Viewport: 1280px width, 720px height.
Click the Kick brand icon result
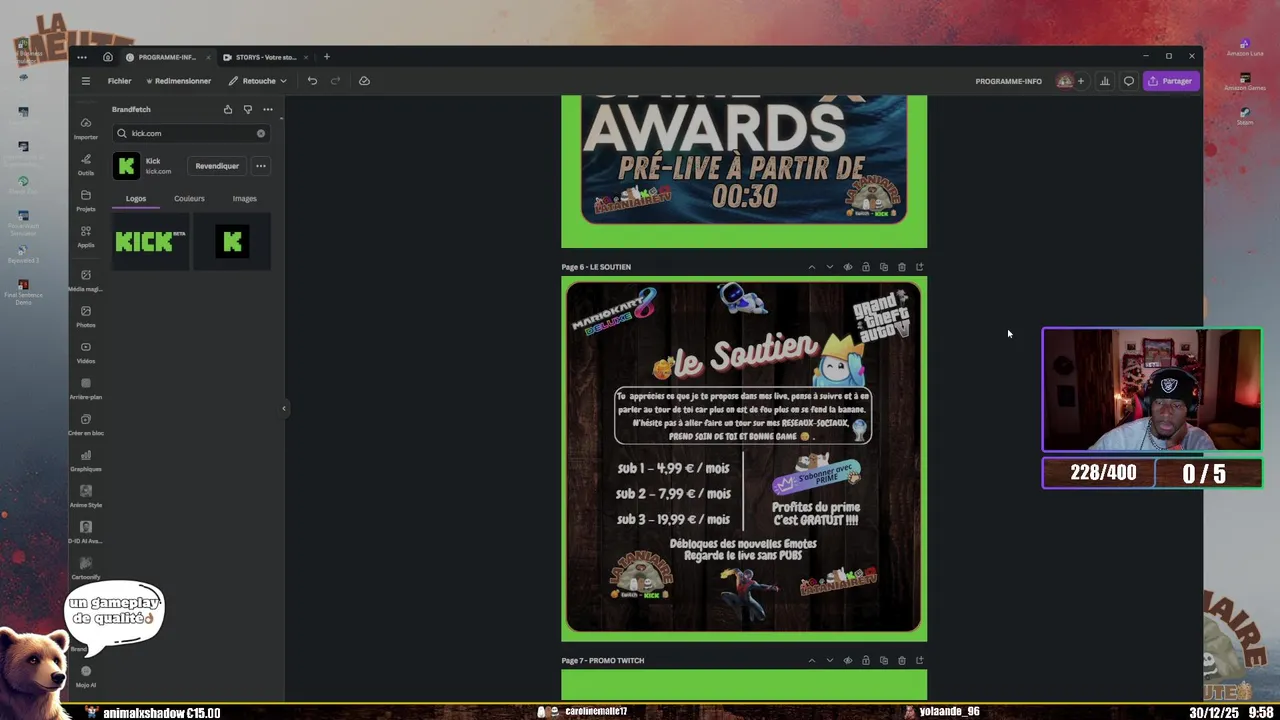126,166
